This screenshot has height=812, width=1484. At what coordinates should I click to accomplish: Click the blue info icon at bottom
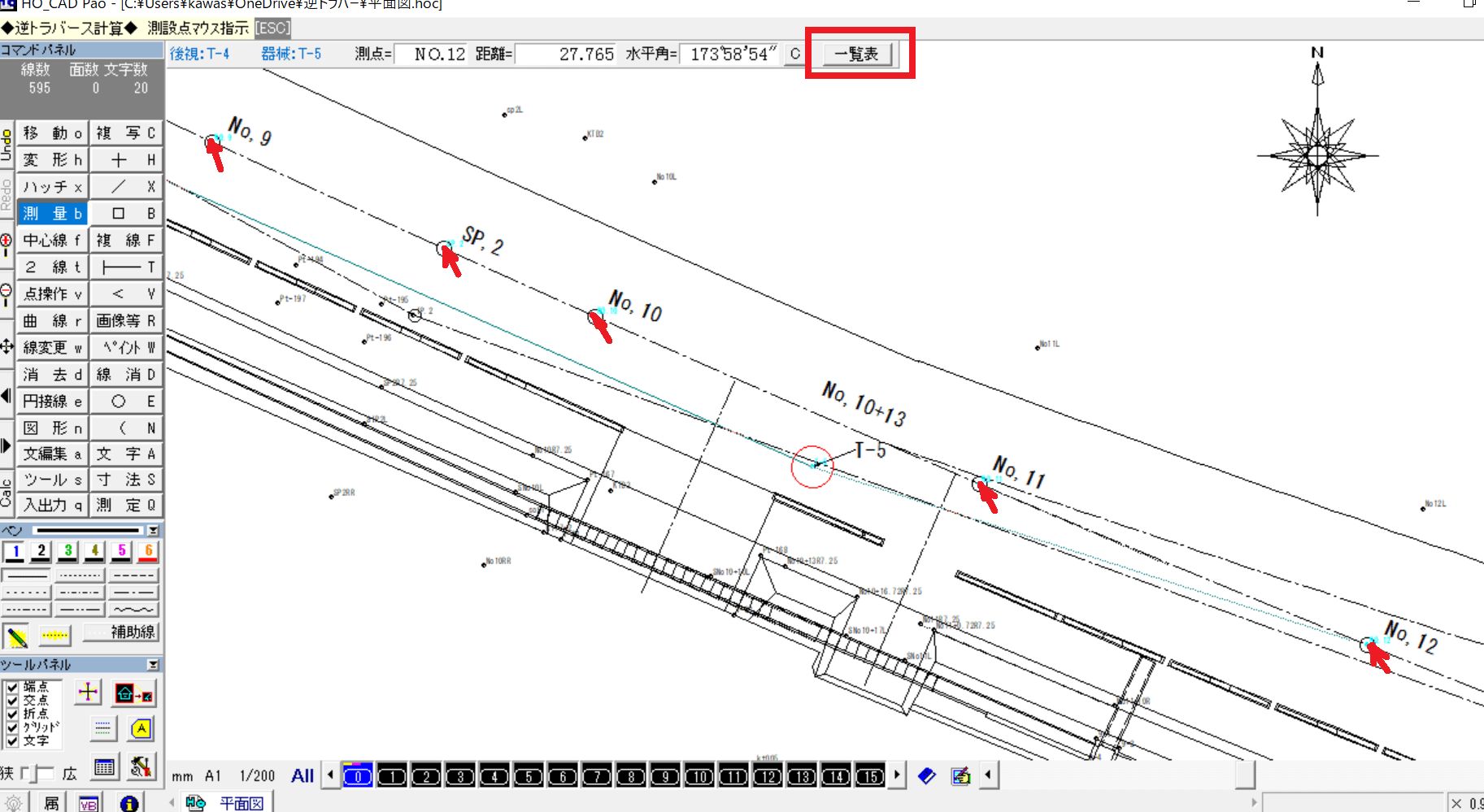128,803
